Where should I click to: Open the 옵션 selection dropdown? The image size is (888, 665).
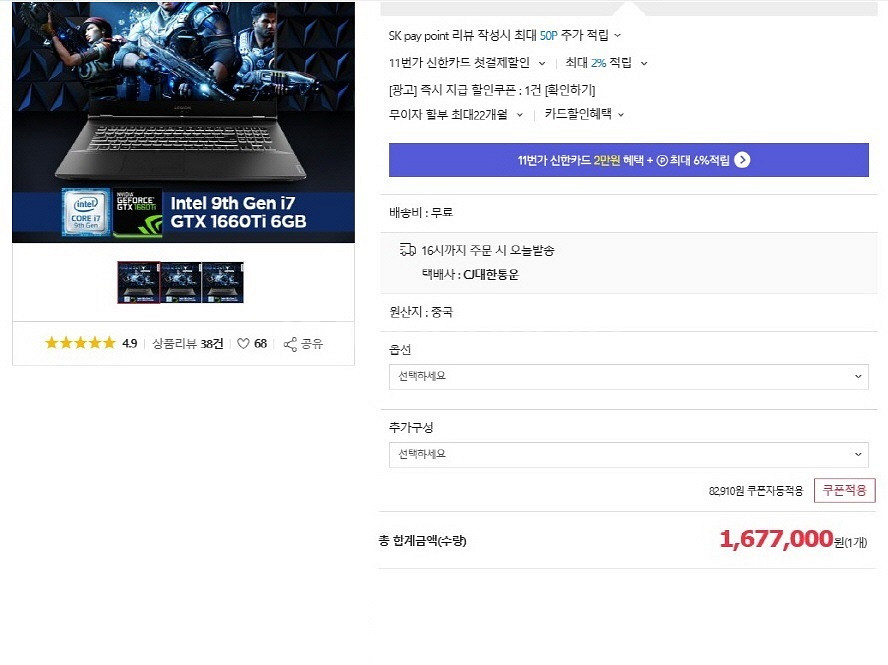[x=628, y=377]
